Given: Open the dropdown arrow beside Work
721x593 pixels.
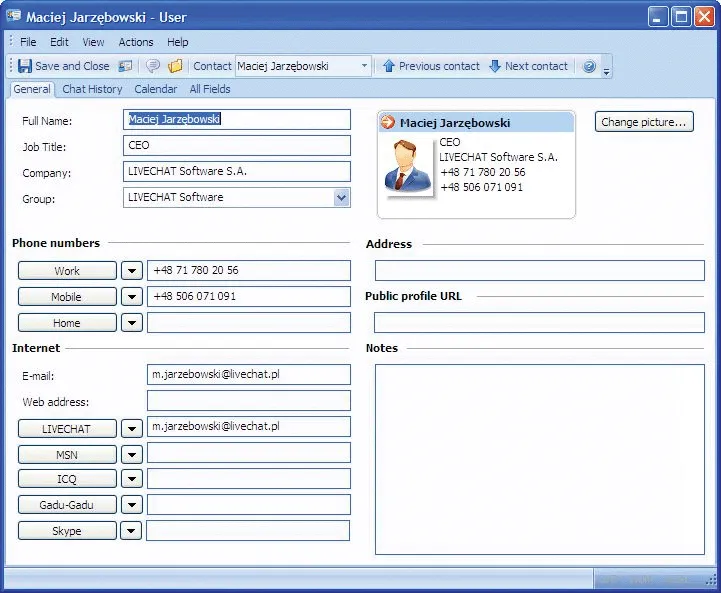Looking at the screenshot, I should 132,270.
